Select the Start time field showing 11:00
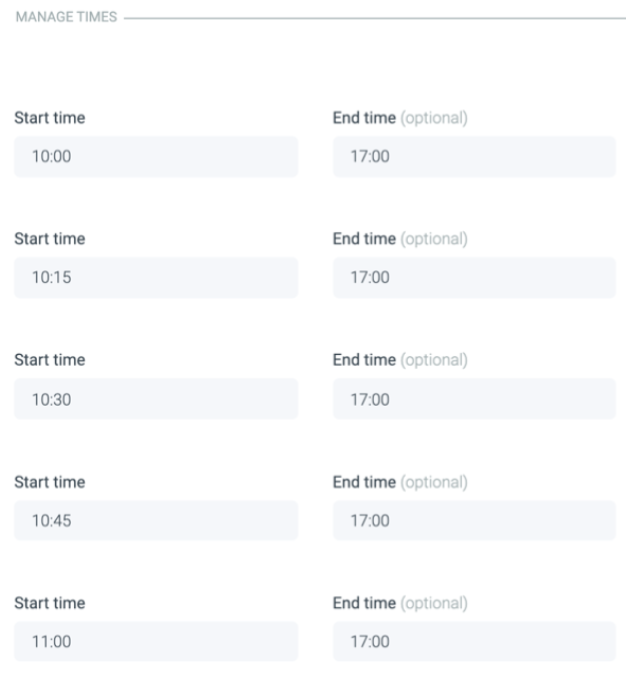The width and height of the screenshot is (626, 676). pos(155,642)
